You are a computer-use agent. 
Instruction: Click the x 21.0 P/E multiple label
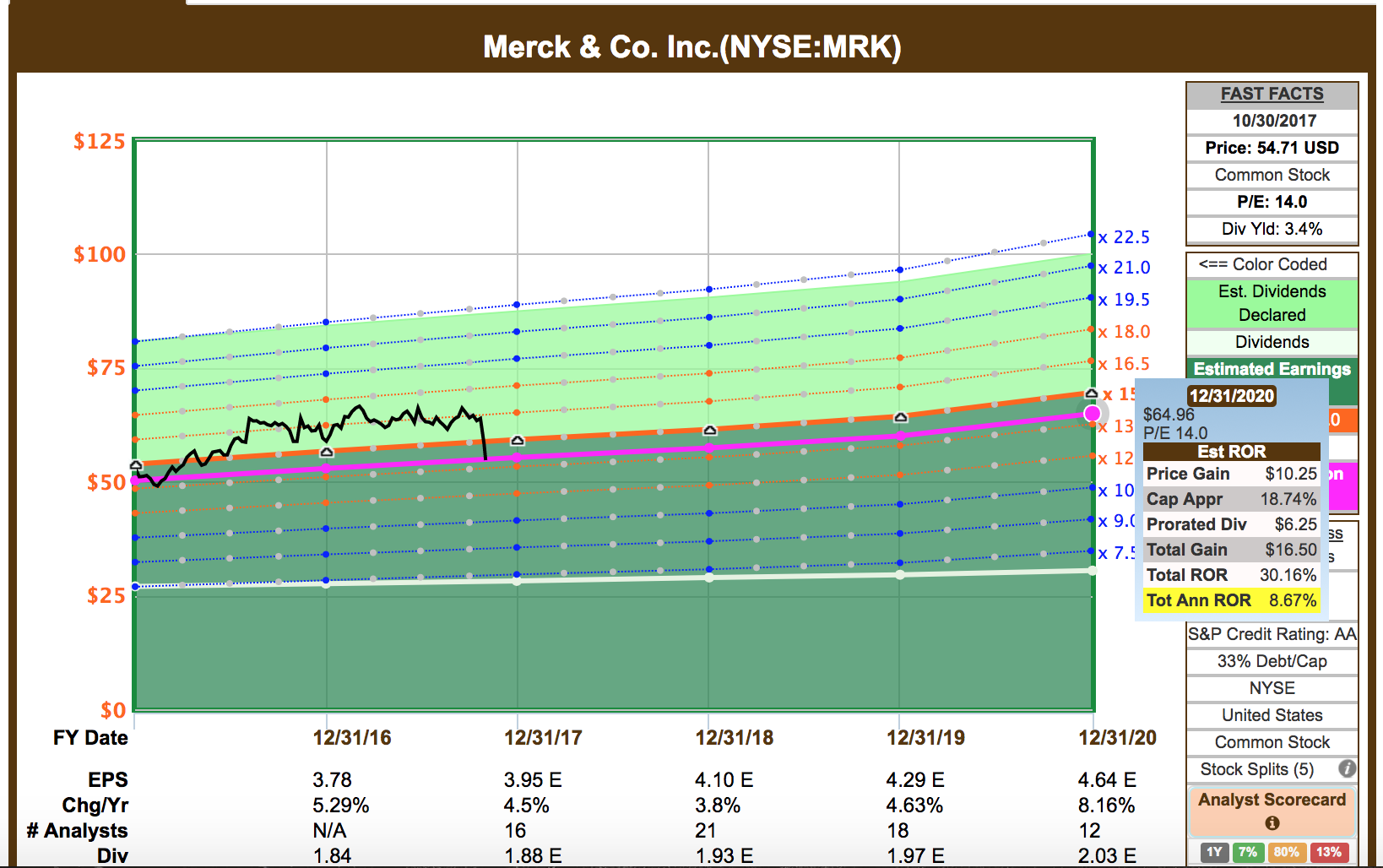[x=1124, y=268]
